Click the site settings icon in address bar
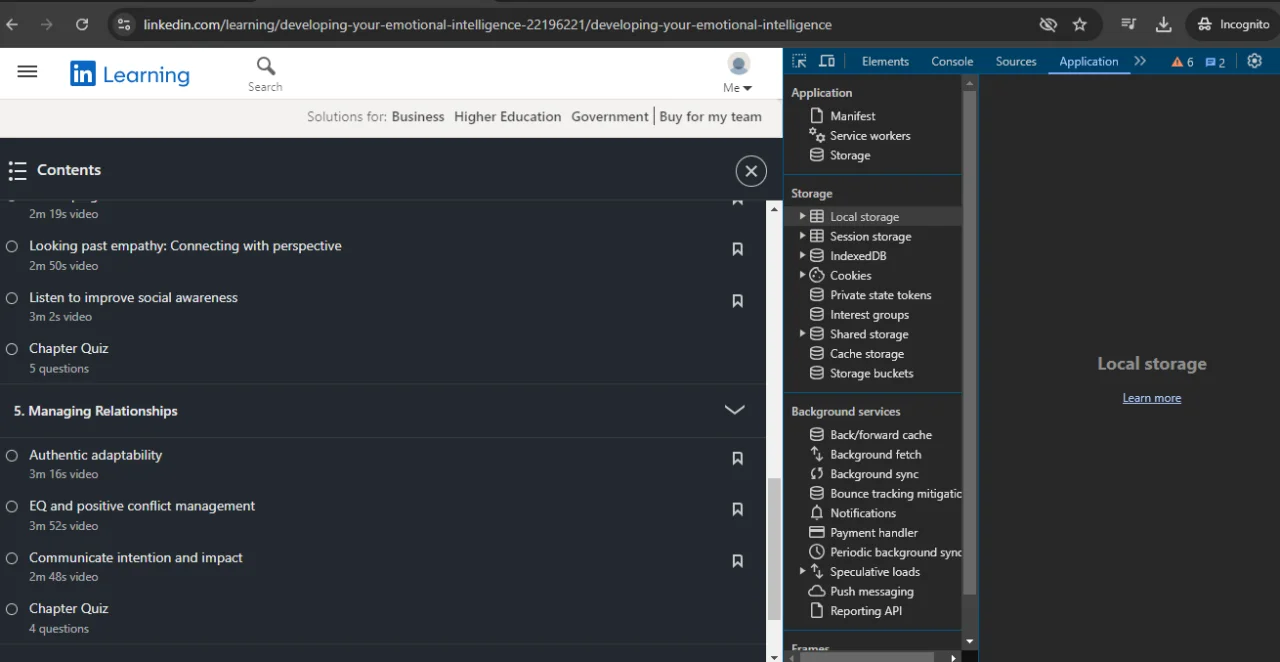The image size is (1280, 662). [123, 24]
